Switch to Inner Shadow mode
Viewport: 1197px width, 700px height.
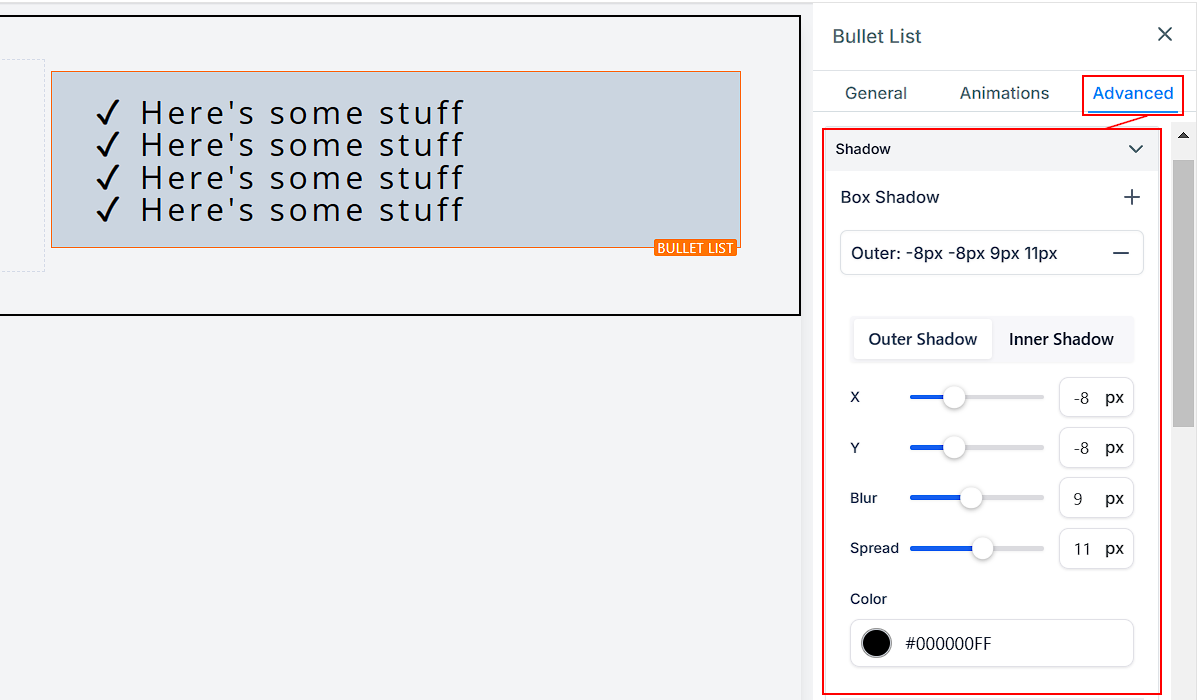1061,339
